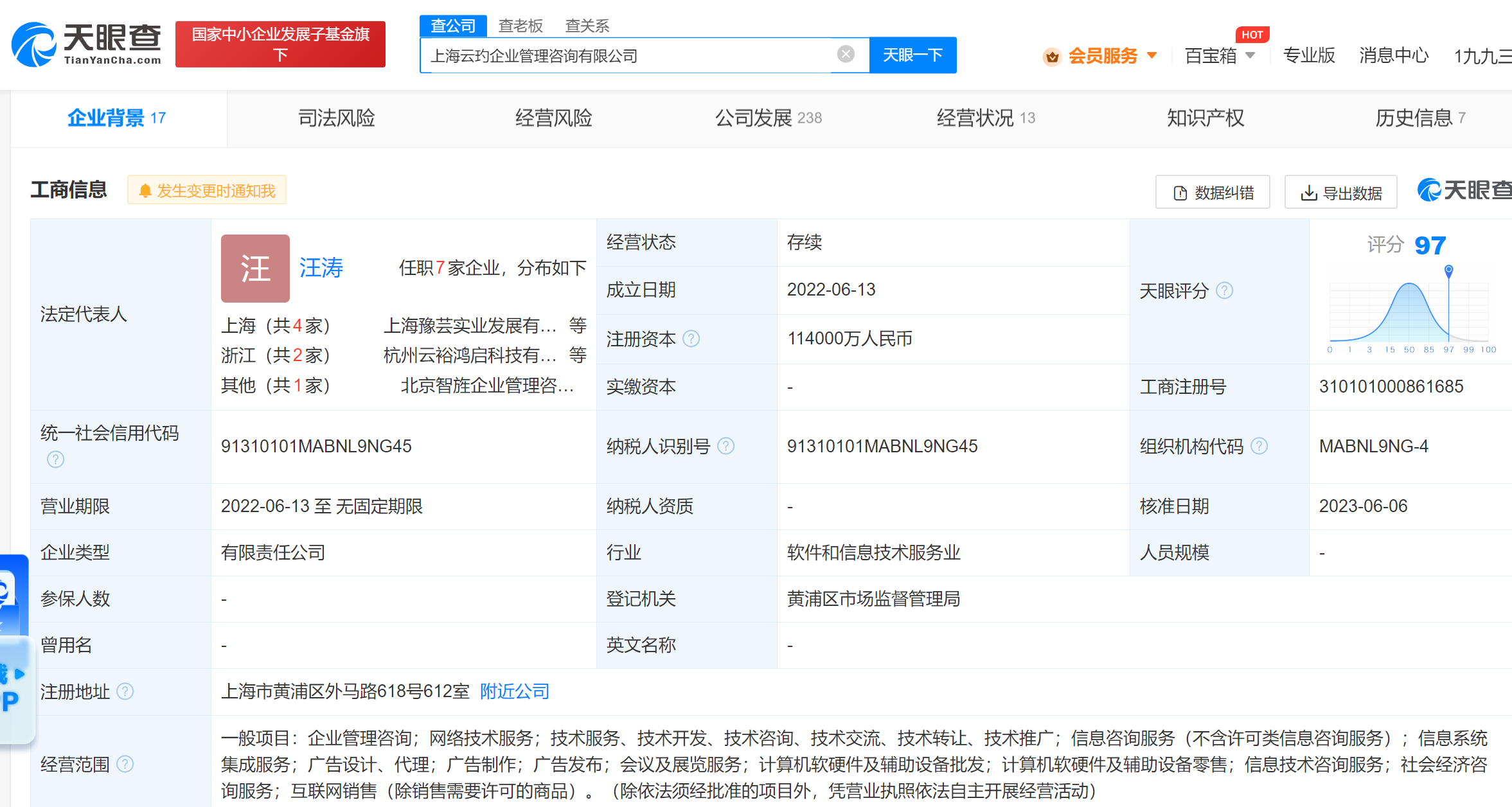Select the organization code MABNL9NG-4

tap(1374, 446)
